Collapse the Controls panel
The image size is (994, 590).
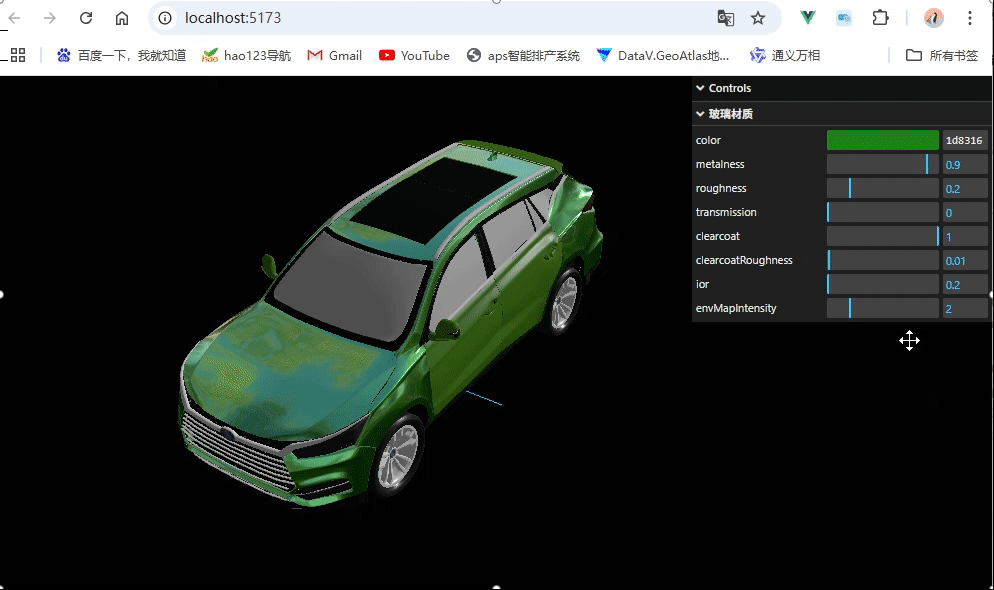pos(700,88)
